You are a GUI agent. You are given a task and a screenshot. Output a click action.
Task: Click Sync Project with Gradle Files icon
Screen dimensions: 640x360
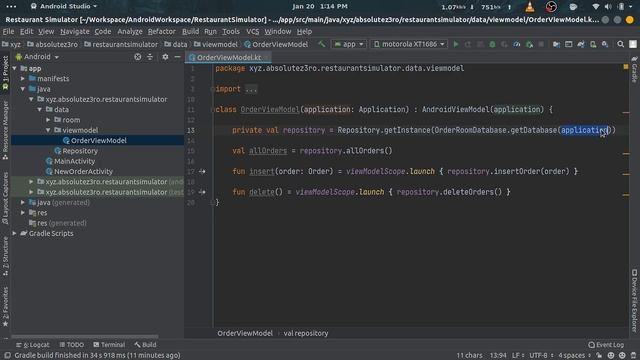click(581, 44)
